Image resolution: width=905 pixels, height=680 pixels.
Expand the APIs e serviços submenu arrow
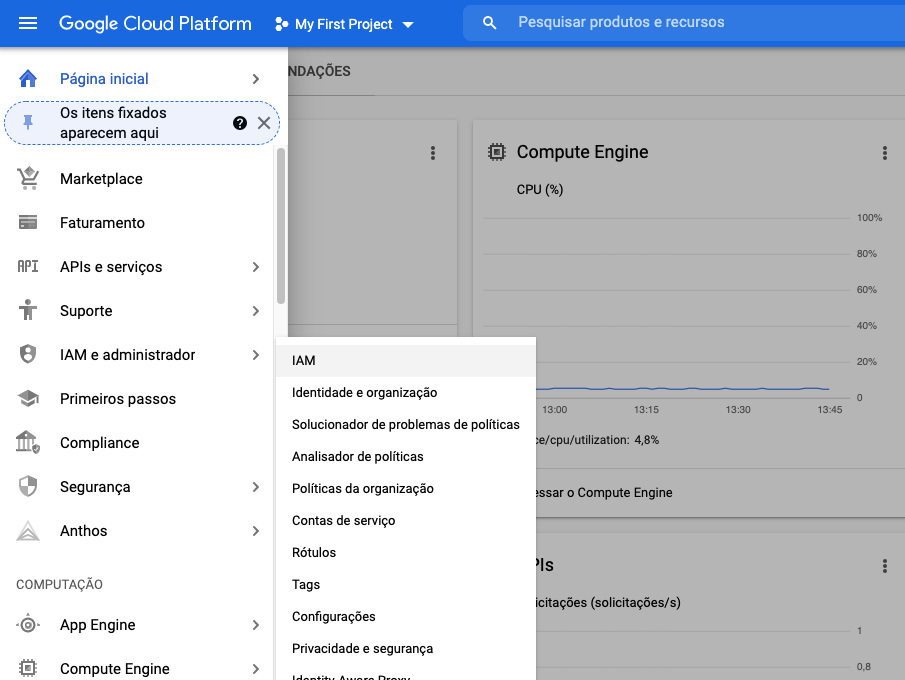256,267
